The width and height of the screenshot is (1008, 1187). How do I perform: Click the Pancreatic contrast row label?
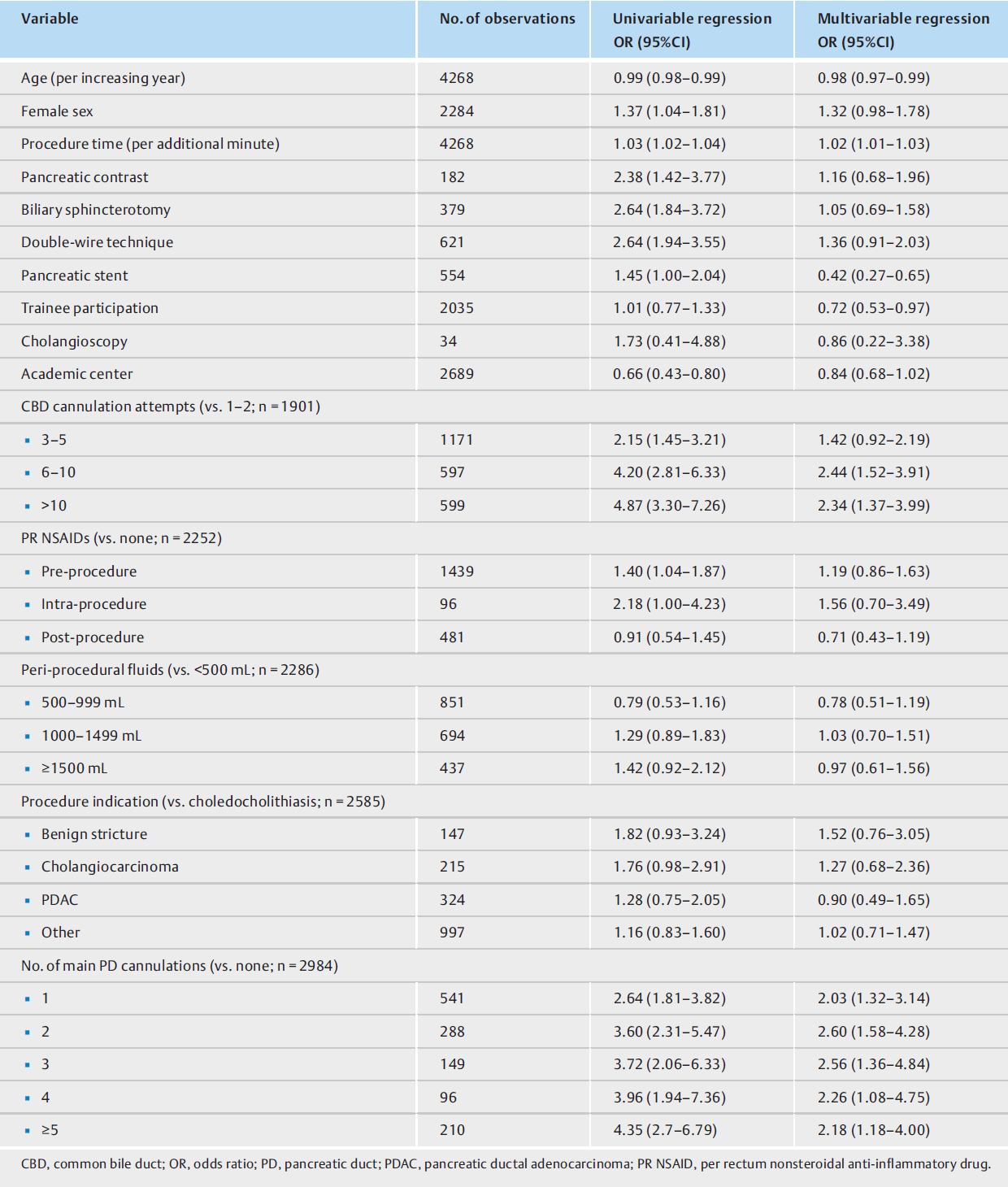coord(85,177)
